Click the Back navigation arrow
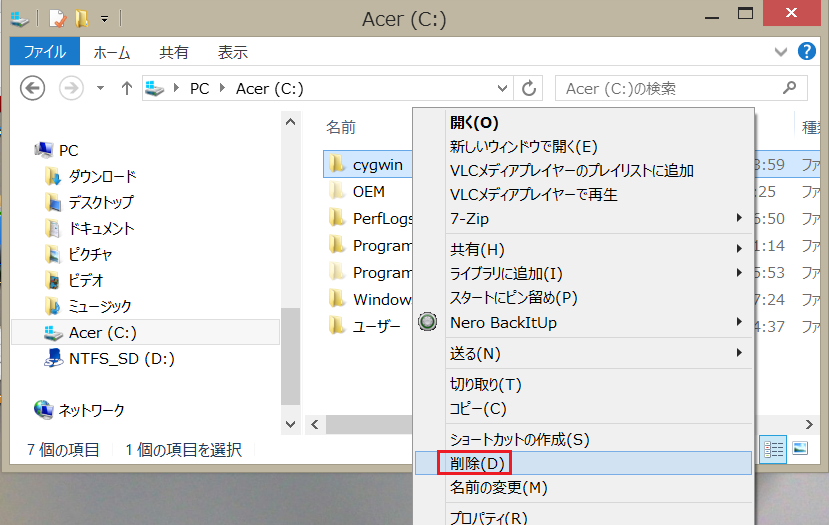The image size is (829, 525). [x=32, y=88]
